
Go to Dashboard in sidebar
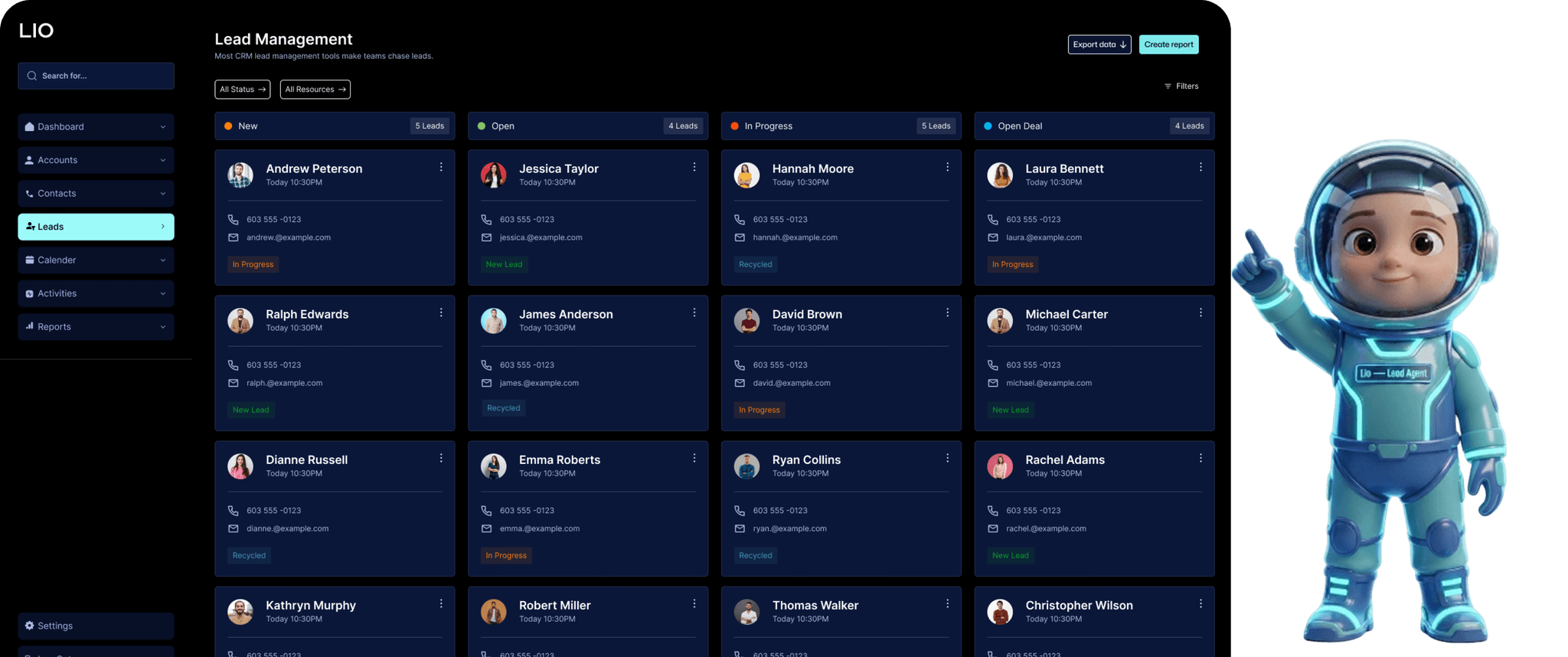click(96, 127)
